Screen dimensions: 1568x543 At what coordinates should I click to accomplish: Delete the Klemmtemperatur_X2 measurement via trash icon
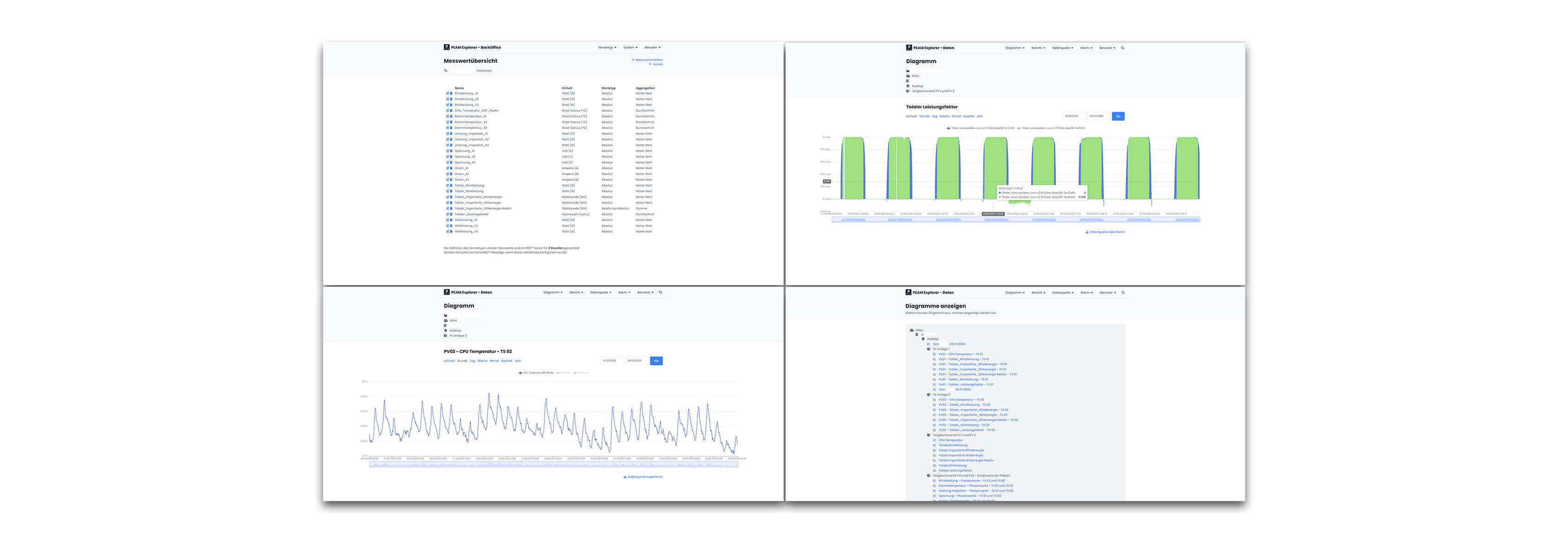[451, 122]
